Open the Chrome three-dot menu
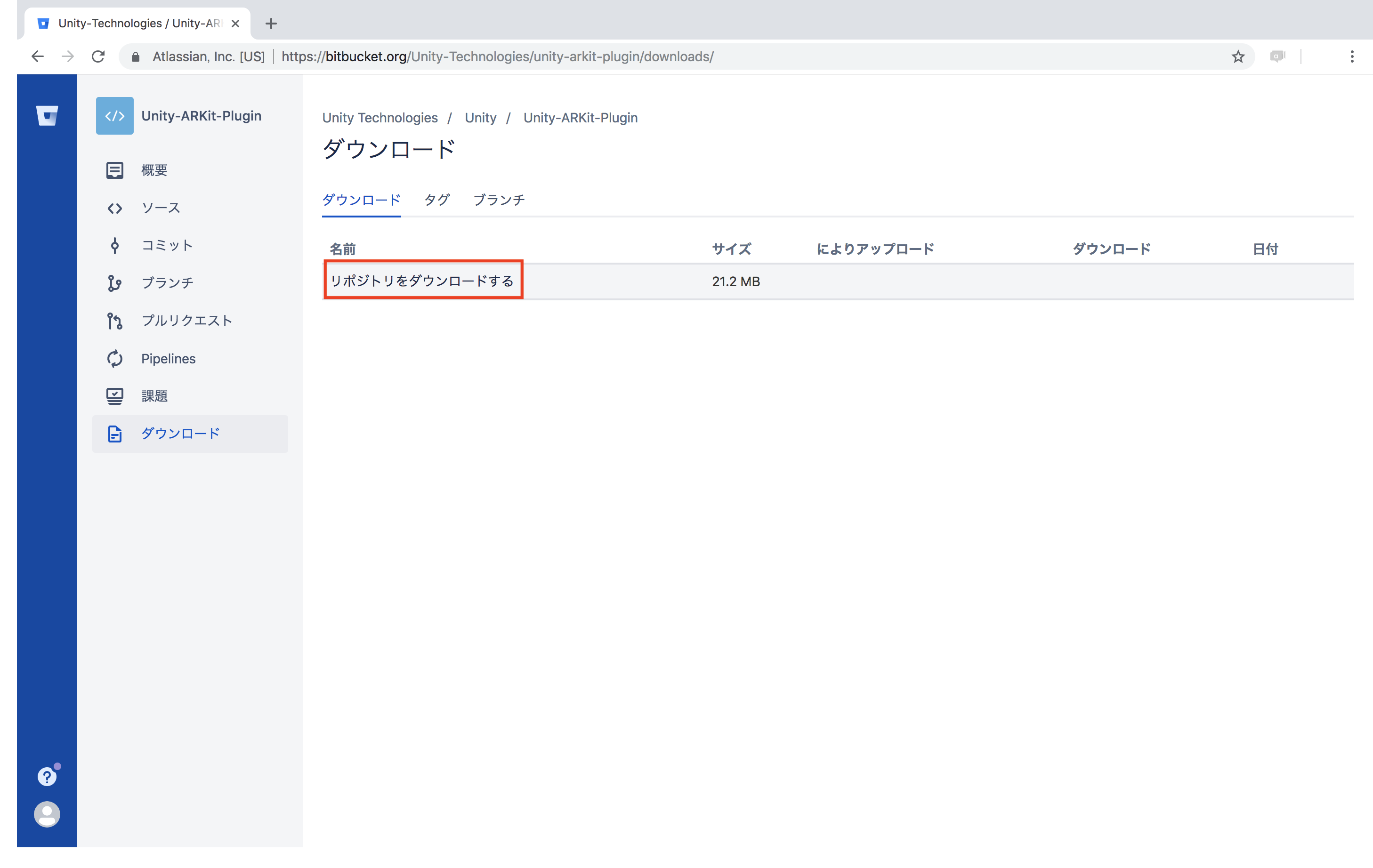The height and width of the screenshot is (868, 1373). click(1352, 56)
